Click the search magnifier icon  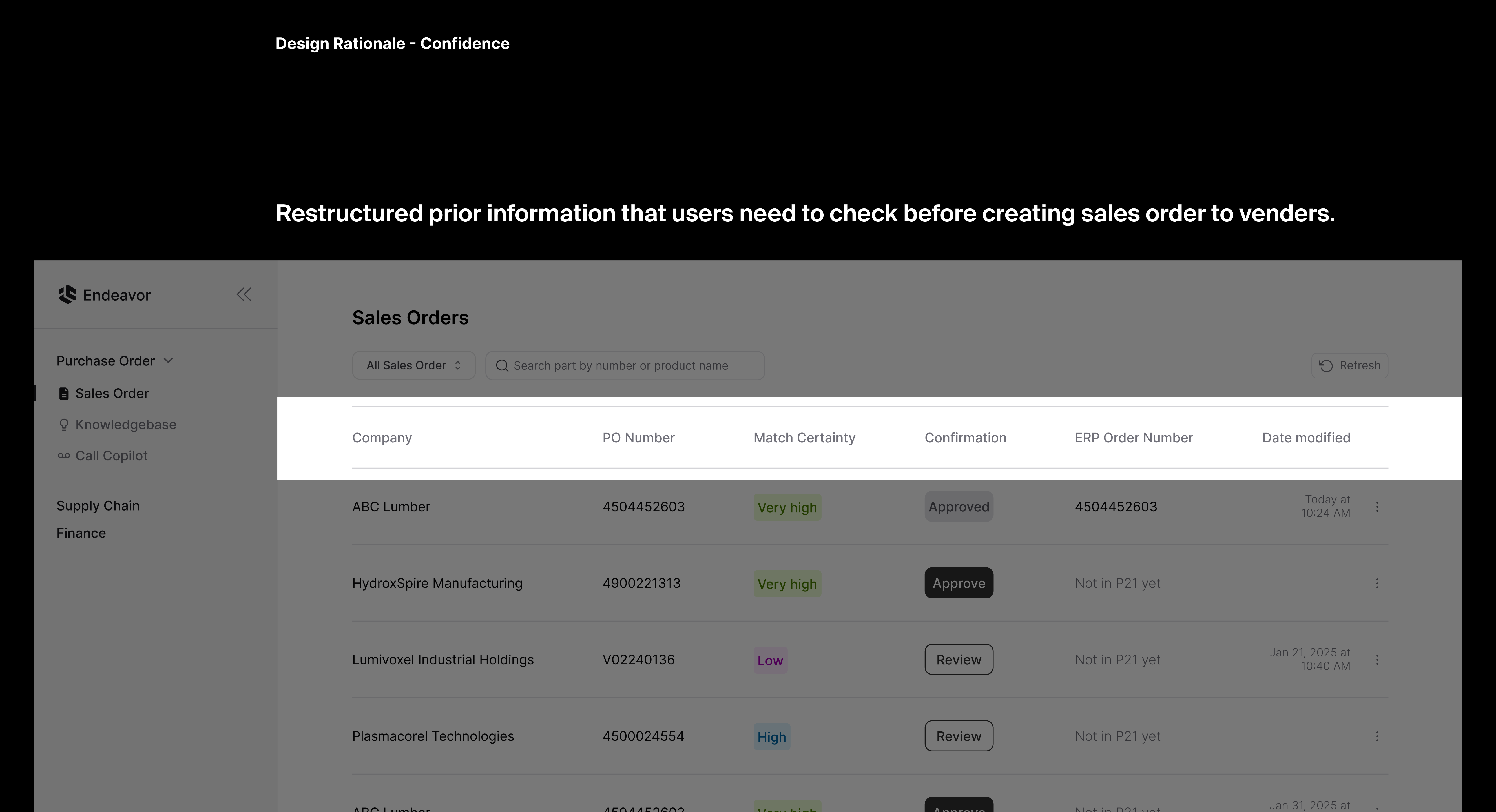pos(502,366)
